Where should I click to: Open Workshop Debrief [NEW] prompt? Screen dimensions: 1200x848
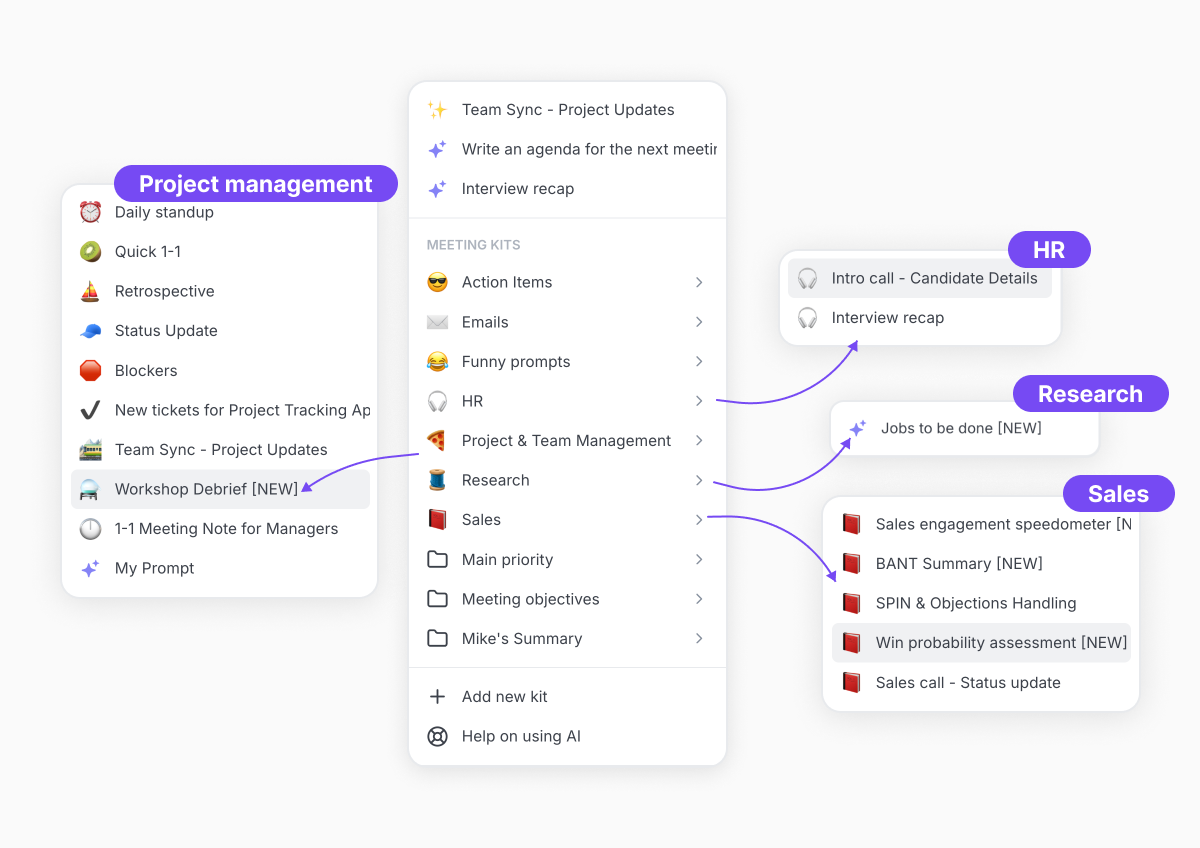206,489
